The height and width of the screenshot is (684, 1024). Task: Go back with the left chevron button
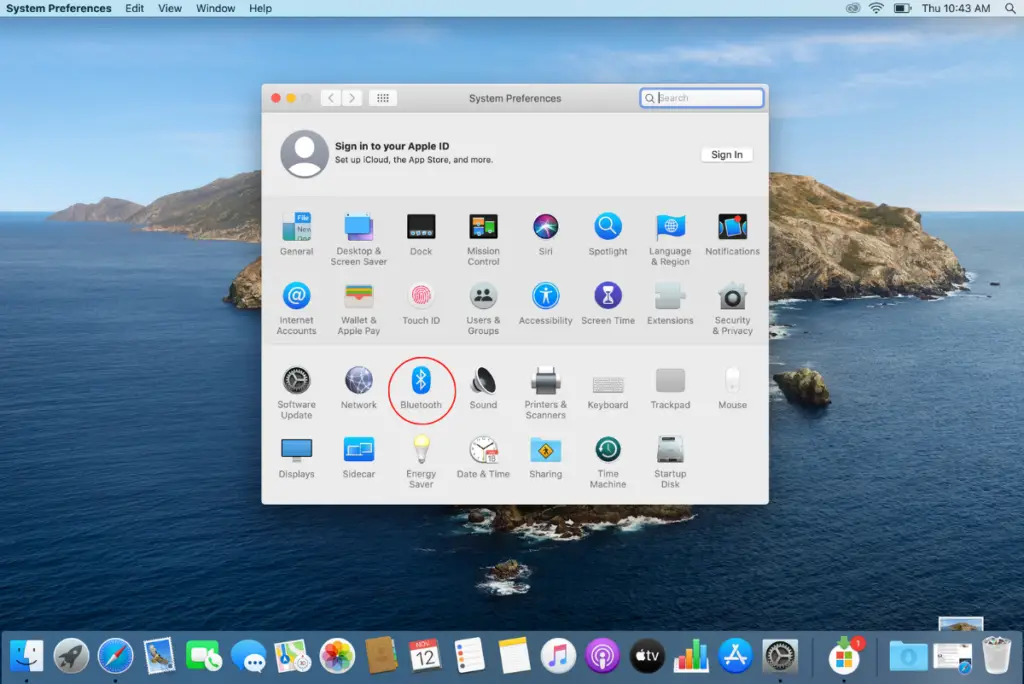tap(331, 98)
